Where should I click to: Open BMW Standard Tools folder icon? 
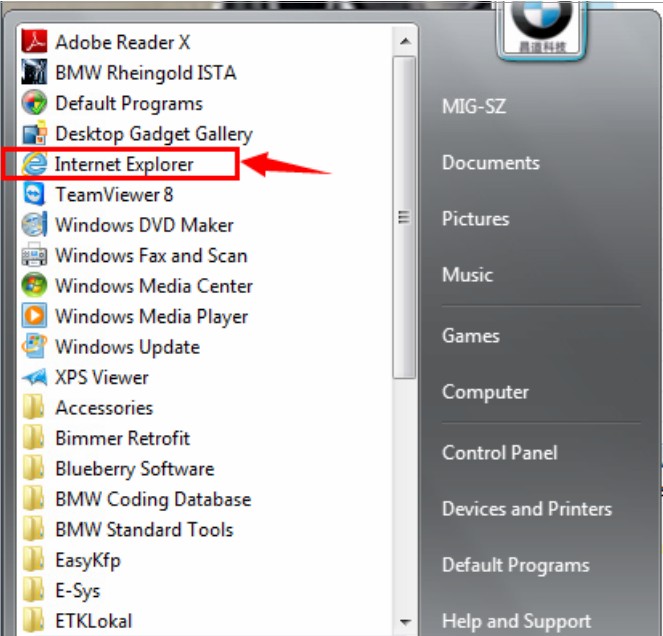coord(33,529)
